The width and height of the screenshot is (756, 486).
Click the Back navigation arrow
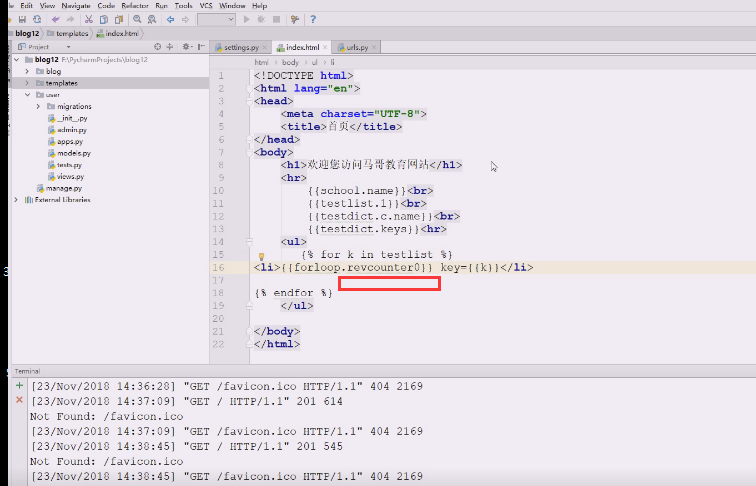(170, 19)
